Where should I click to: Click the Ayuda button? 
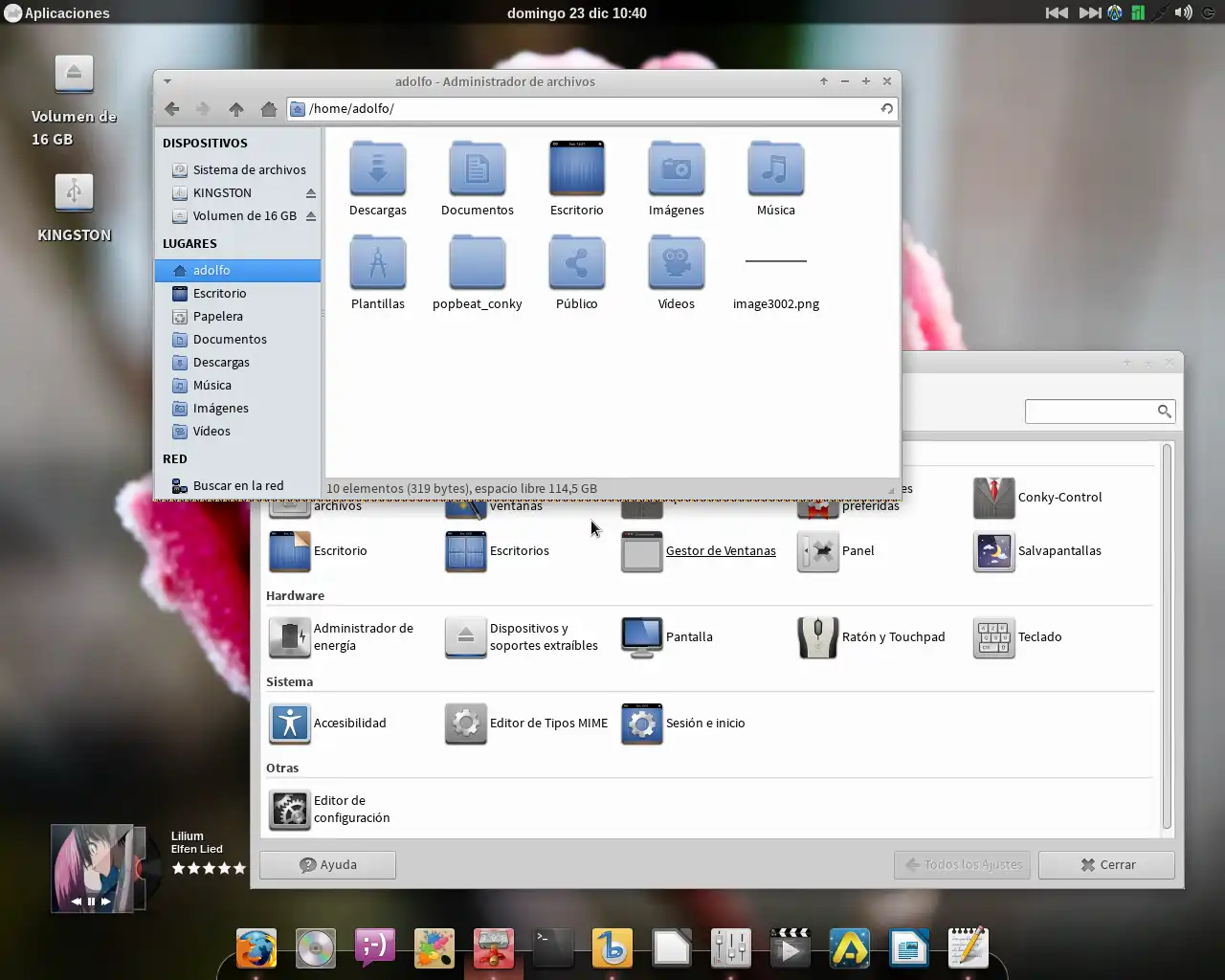327,865
